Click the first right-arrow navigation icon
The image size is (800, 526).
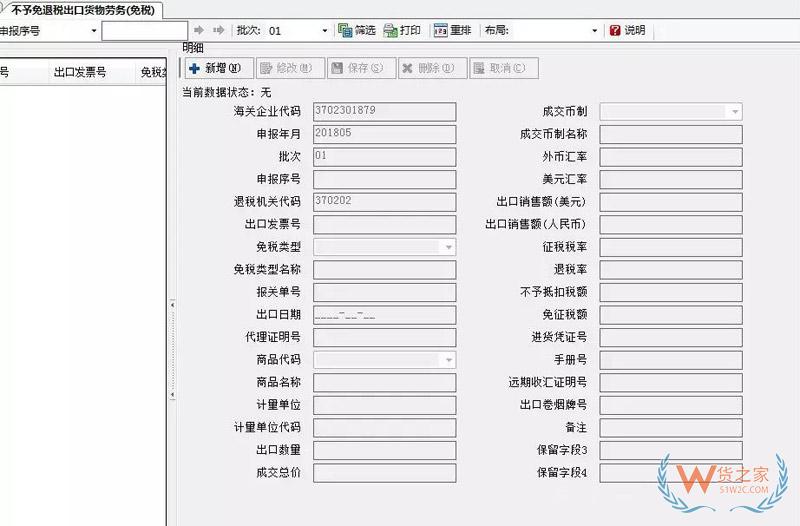coord(199,31)
